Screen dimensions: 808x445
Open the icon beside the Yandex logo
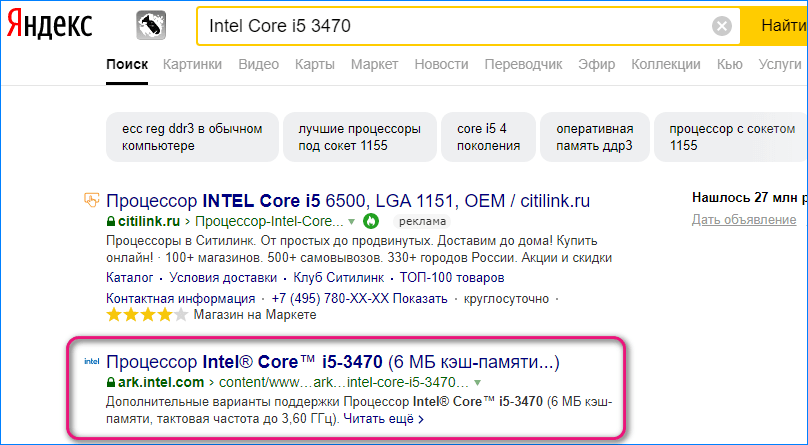coord(151,25)
